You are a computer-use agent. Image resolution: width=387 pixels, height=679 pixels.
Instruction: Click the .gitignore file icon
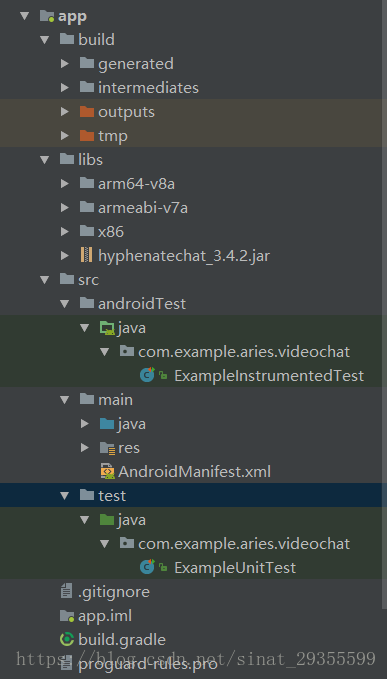pos(66,591)
